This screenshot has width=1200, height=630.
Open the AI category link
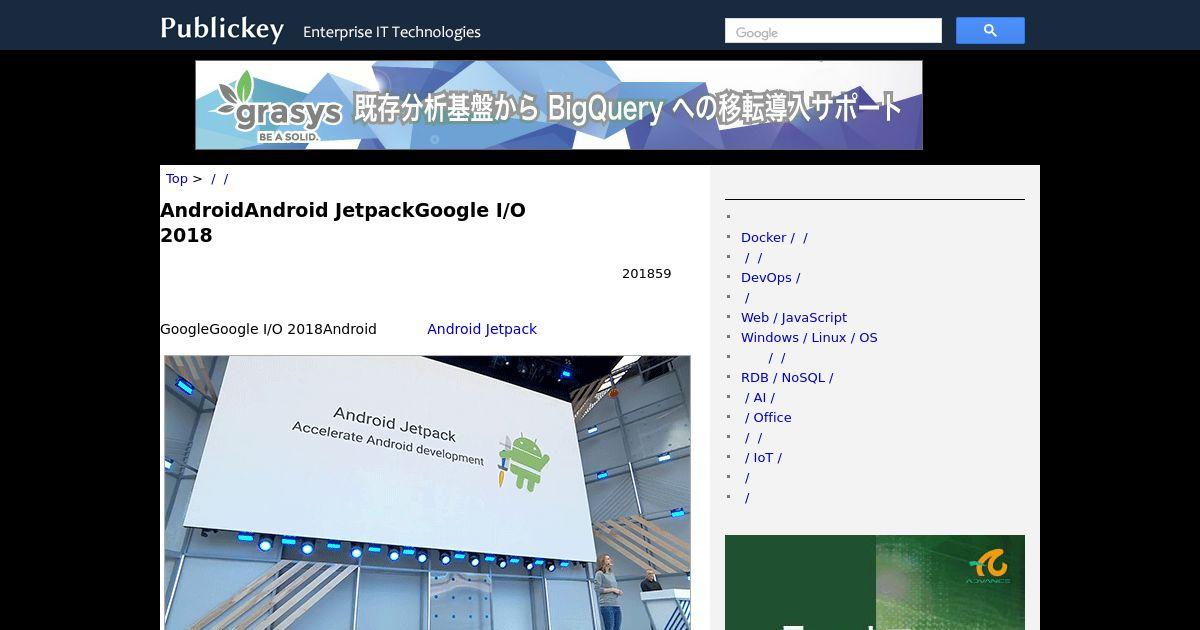pos(759,398)
